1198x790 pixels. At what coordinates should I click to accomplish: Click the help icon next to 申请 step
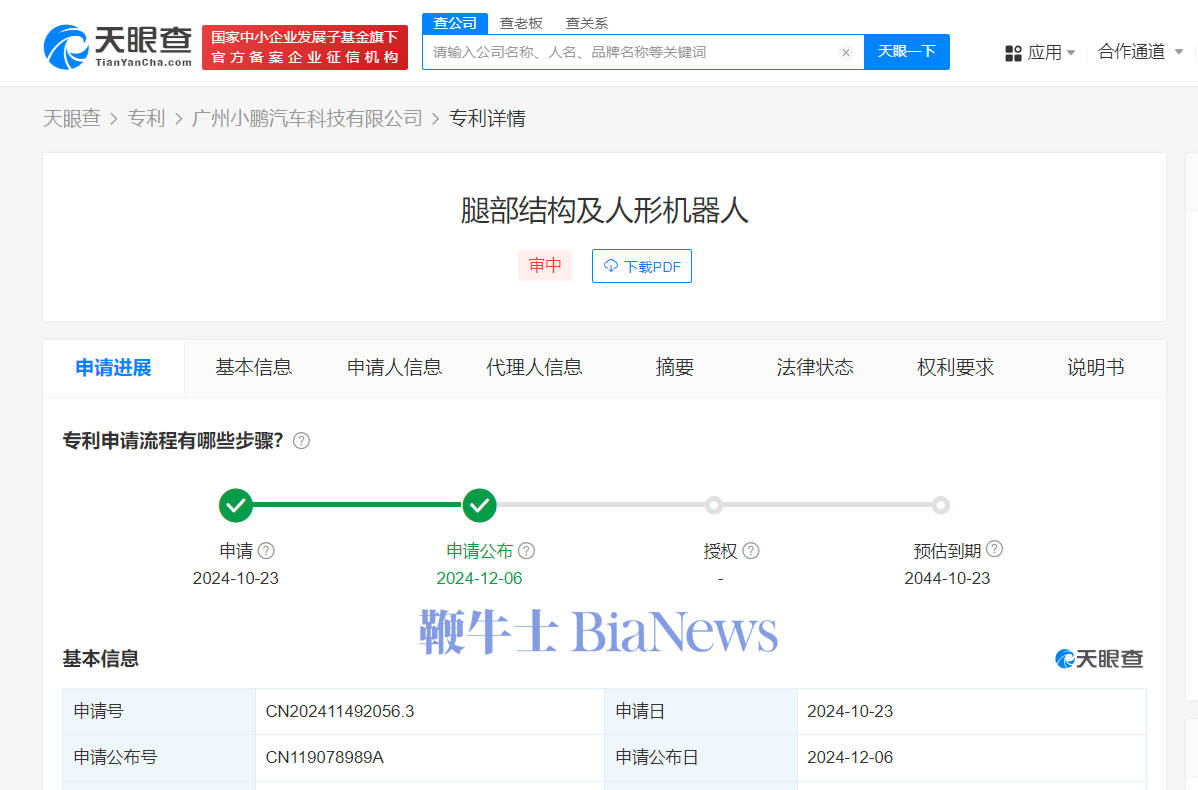[266, 551]
